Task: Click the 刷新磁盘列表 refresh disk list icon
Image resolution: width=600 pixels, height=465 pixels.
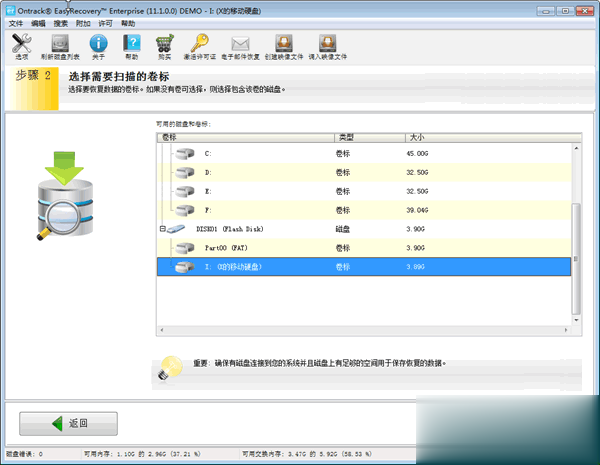Action: pyautogui.click(x=60, y=47)
